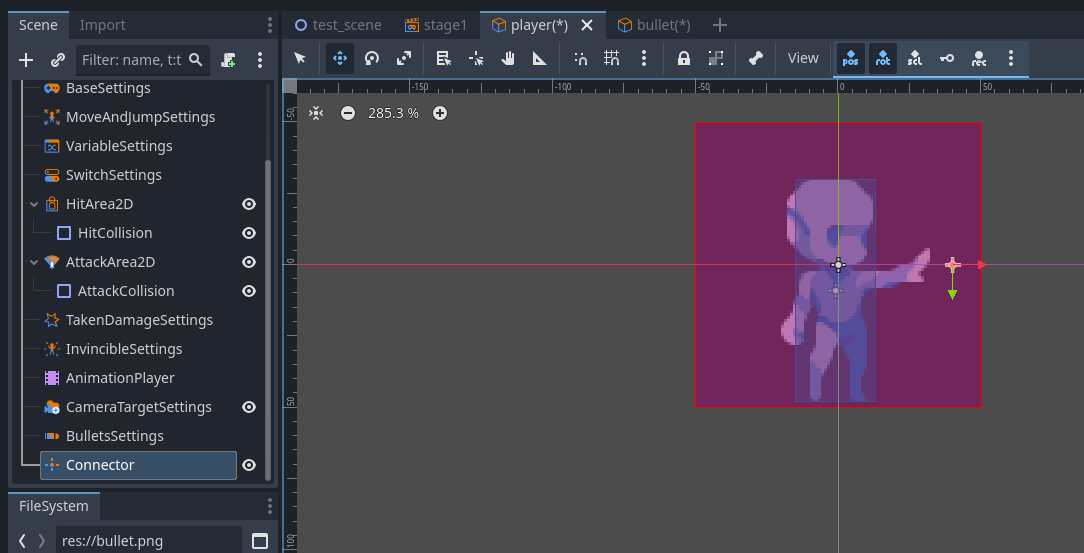Attach a script to selected node
Screen dimensions: 1084x553
pyautogui.click(x=228, y=60)
